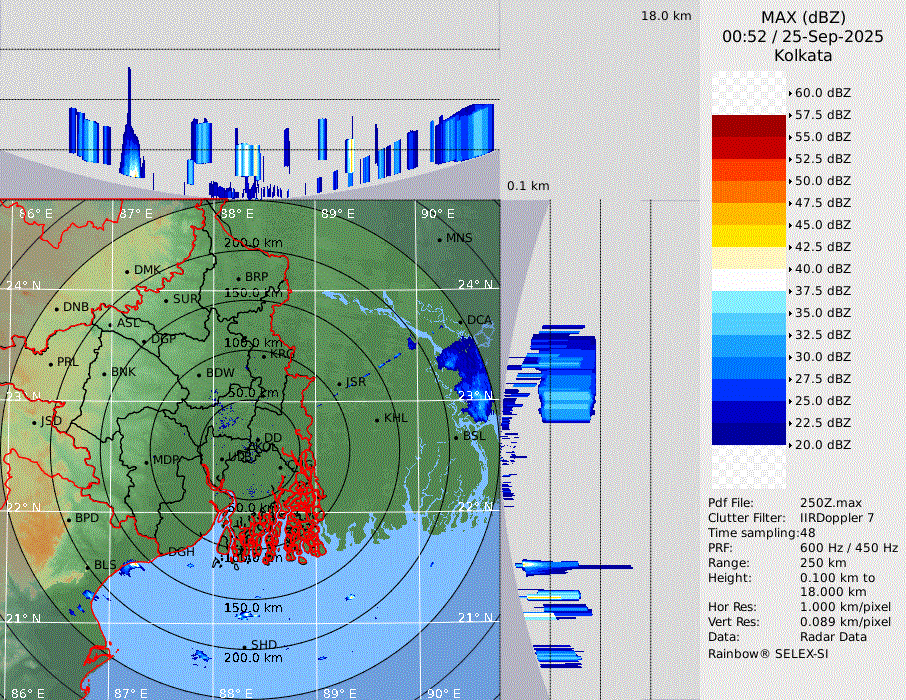The image size is (906, 700).
Task: Click the 00:52 / 25-Sep-2025 timestamp
Action: [x=803, y=37]
